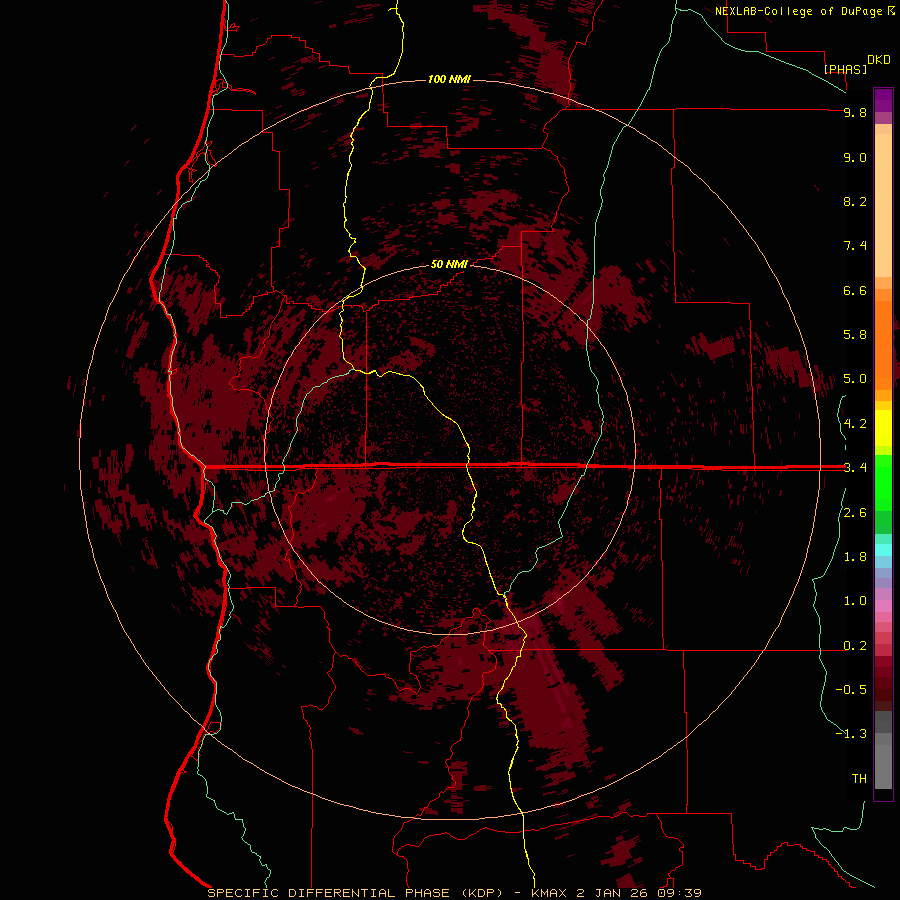Click the 1.8 scale value

click(x=855, y=557)
